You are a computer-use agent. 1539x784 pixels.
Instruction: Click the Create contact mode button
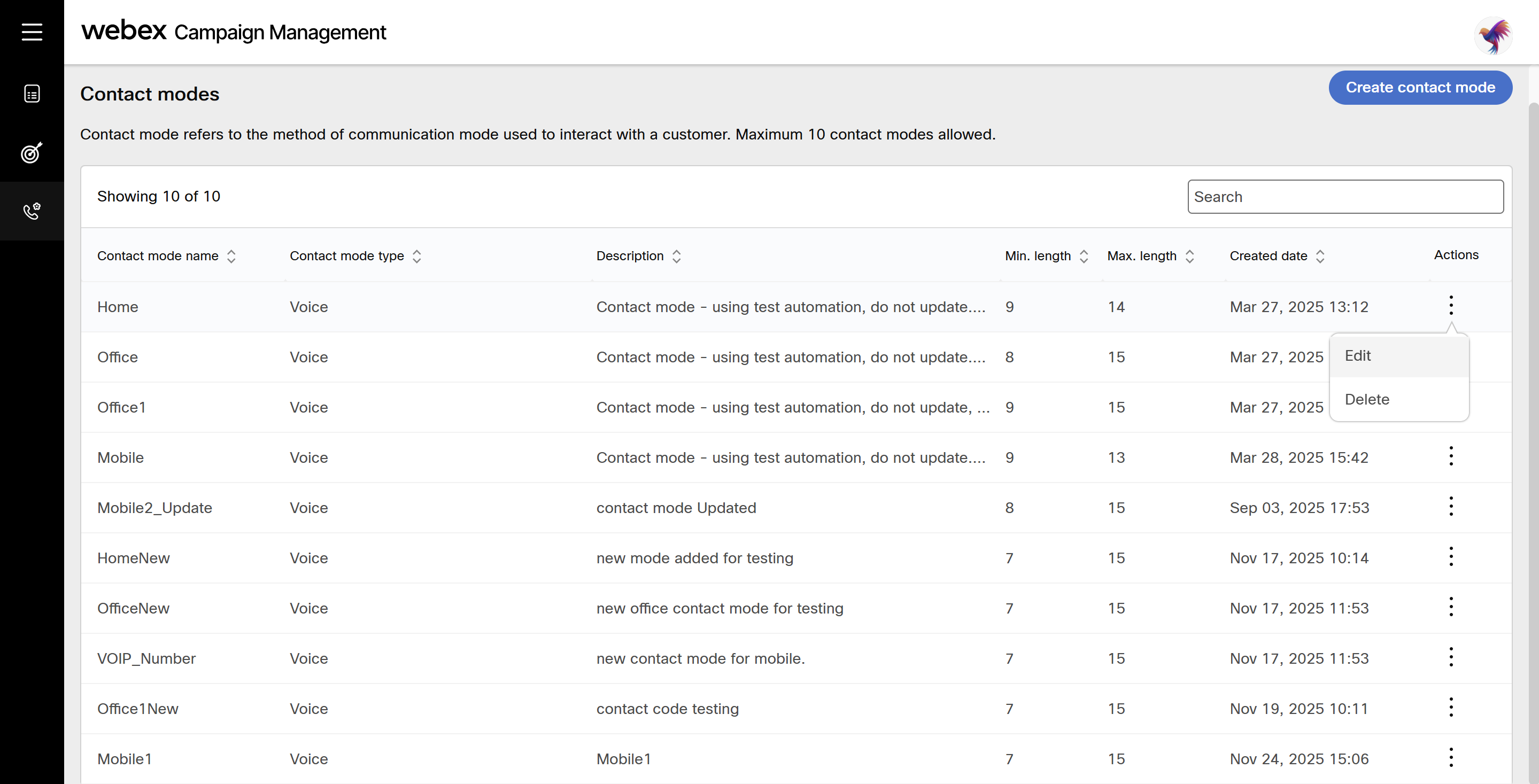point(1419,88)
